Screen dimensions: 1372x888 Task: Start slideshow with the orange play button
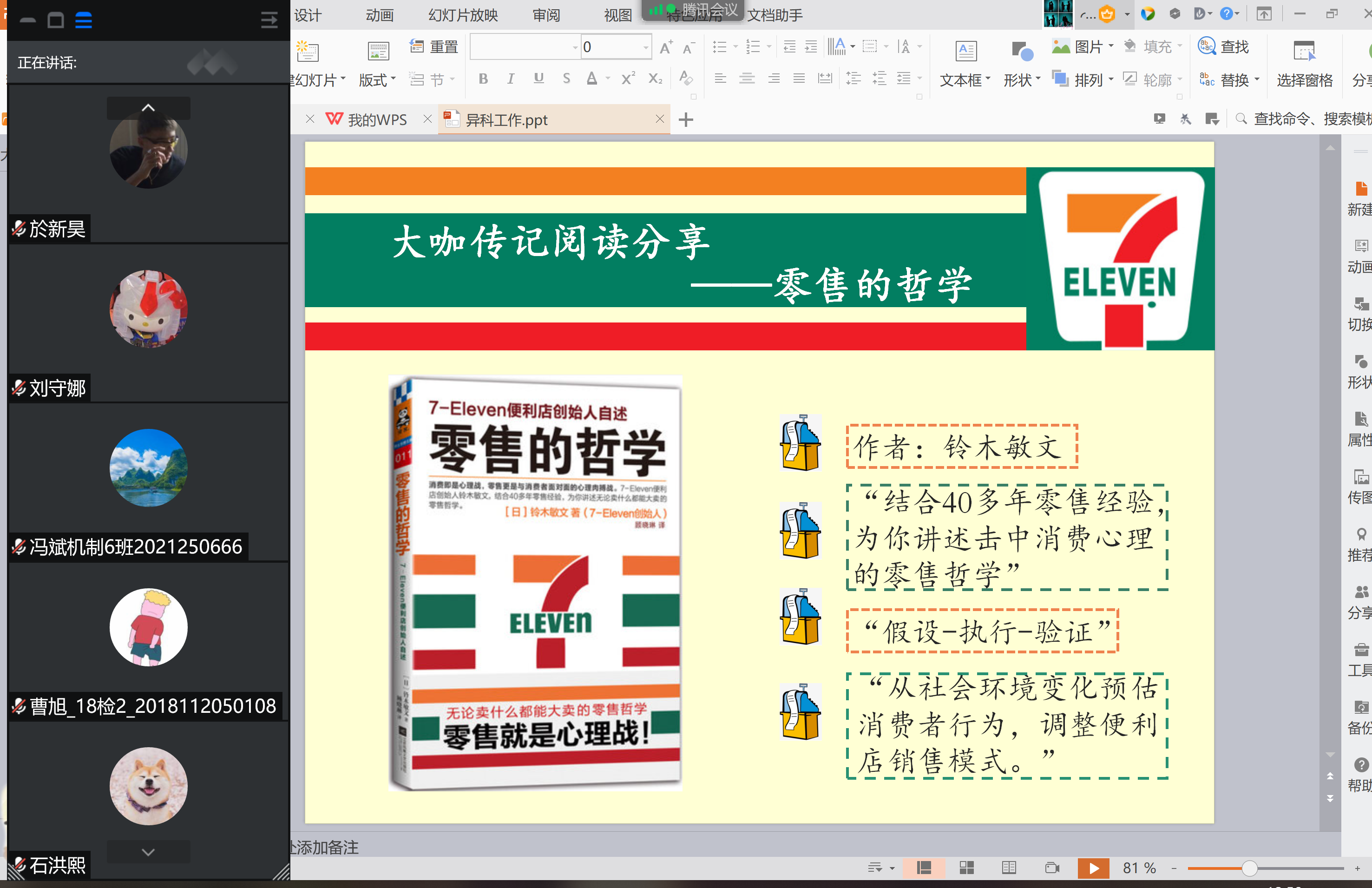[x=1094, y=867]
